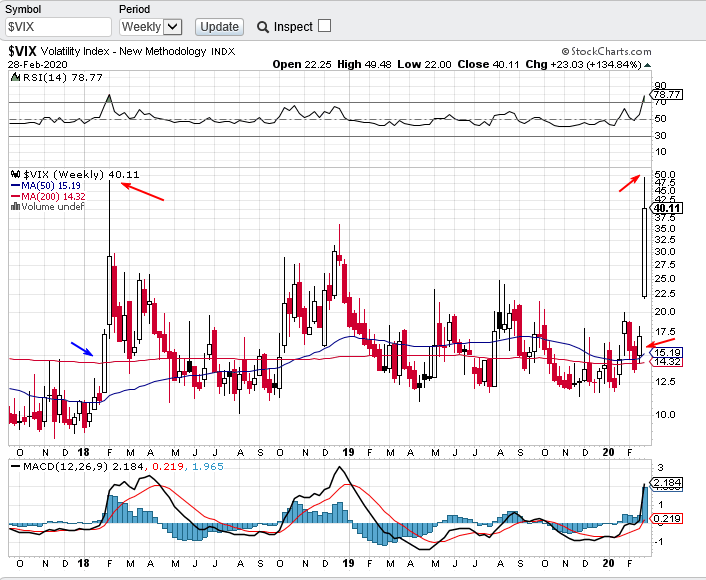Image resolution: width=706 pixels, height=580 pixels.
Task: Click the 'Low 22.00' header text
Action: (424, 64)
